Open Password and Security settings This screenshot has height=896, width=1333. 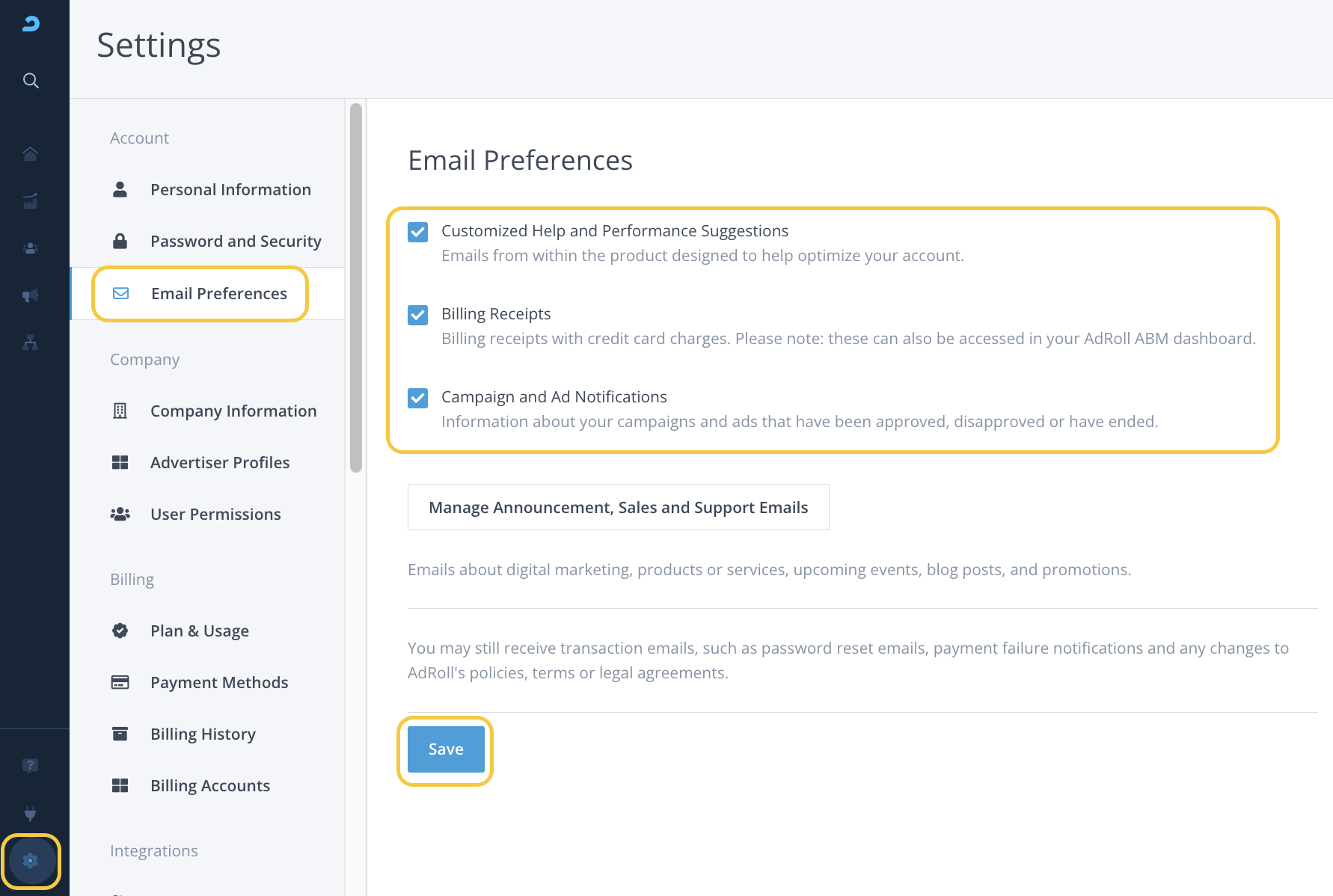coord(235,242)
